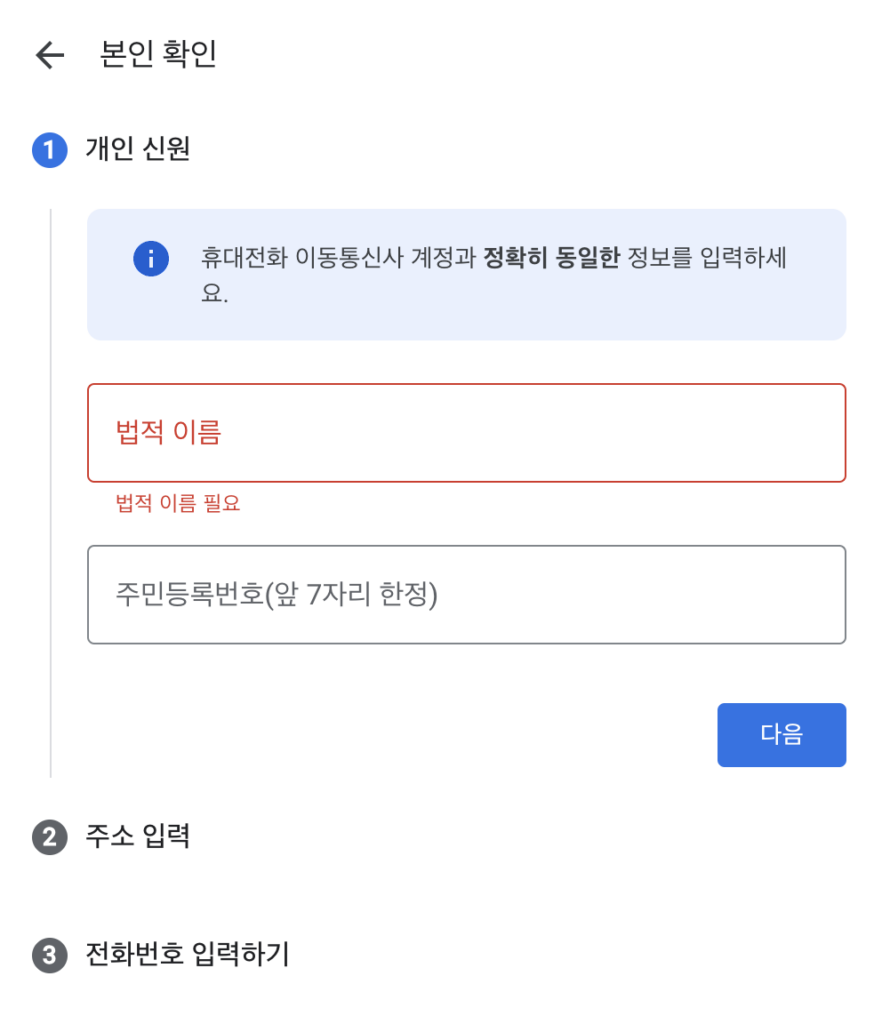Viewport: 882px width, 1024px height.
Task: Click the step 1 number badge
Action: pyautogui.click(x=49, y=151)
